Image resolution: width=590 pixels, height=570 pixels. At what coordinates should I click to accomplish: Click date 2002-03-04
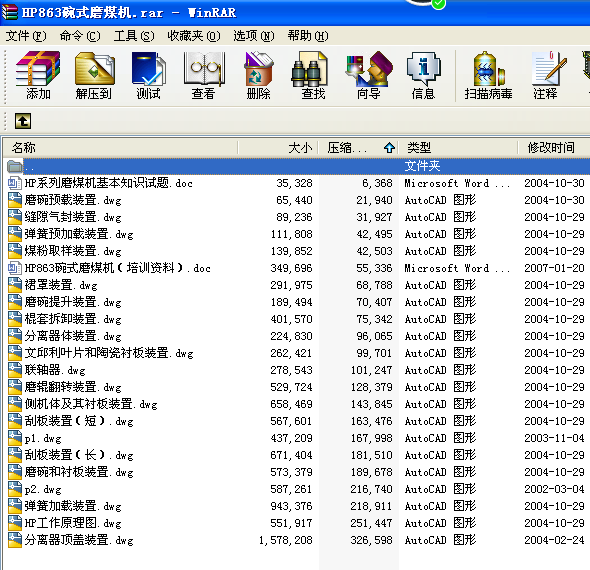point(554,489)
